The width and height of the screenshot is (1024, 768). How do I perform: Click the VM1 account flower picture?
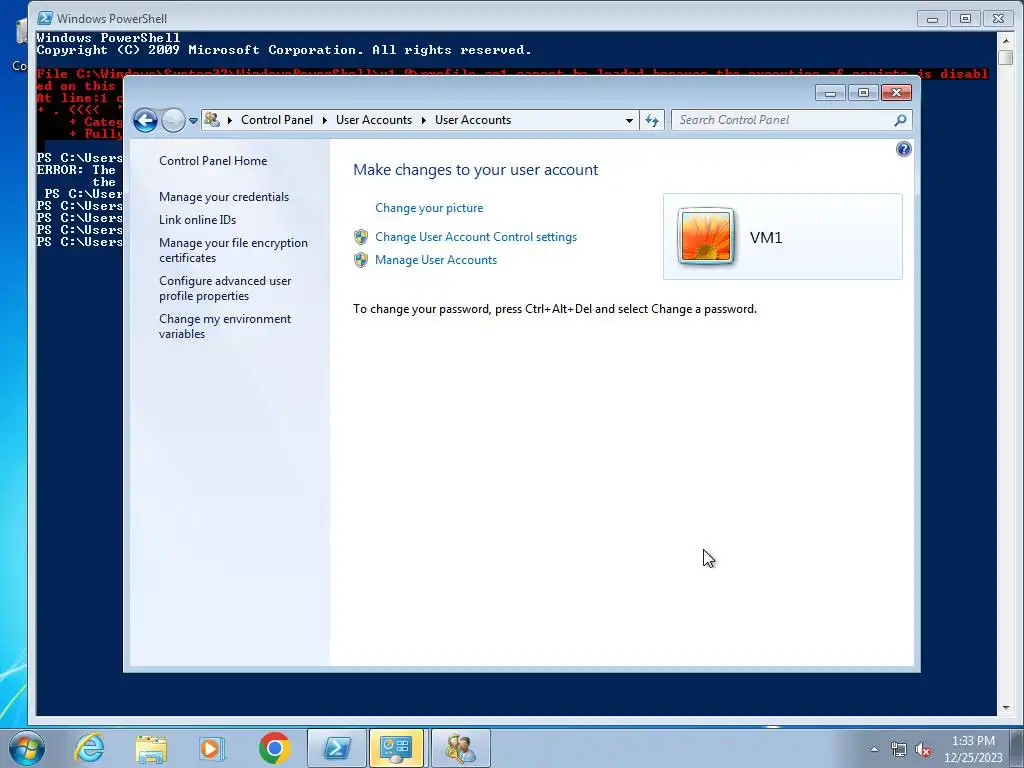[705, 236]
